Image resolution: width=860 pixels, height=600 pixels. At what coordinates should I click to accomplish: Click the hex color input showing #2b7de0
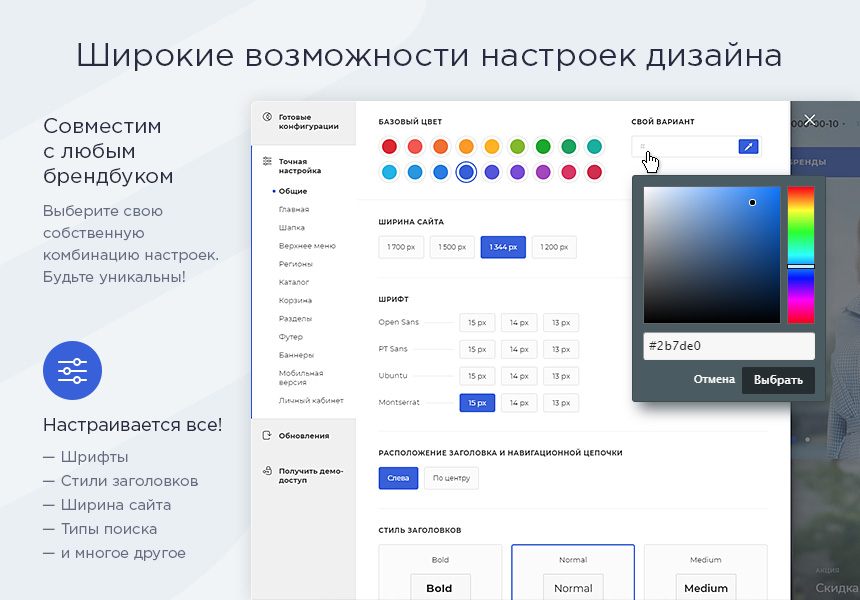coord(728,345)
